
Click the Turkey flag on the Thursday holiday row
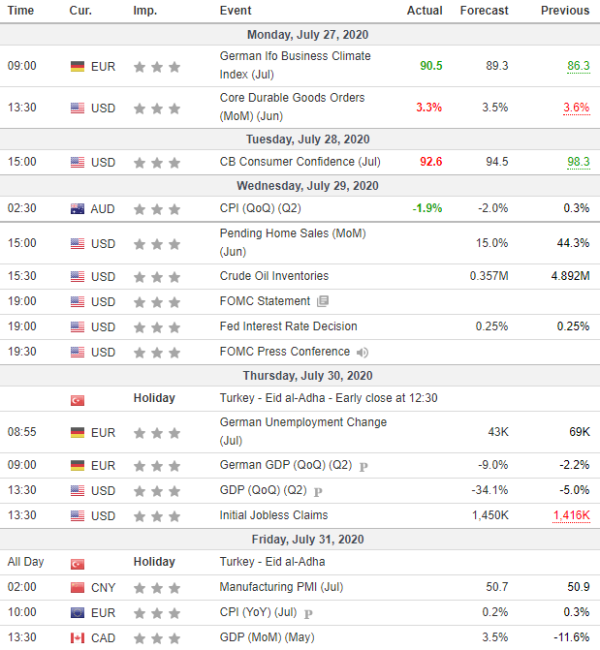78,400
